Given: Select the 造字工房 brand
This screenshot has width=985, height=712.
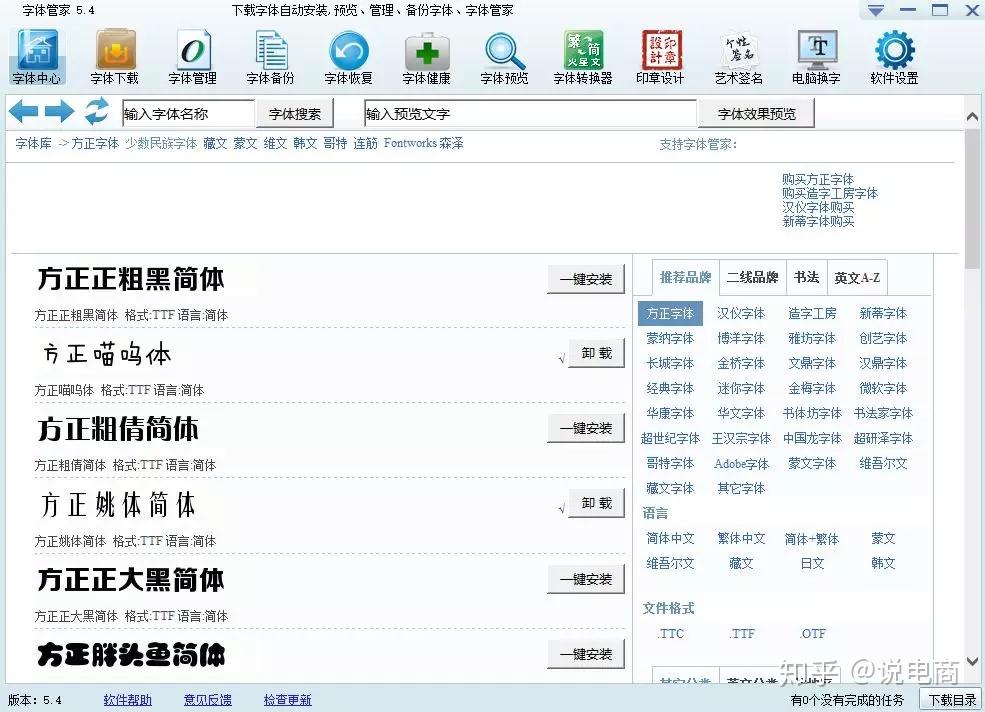Looking at the screenshot, I should tap(812, 313).
